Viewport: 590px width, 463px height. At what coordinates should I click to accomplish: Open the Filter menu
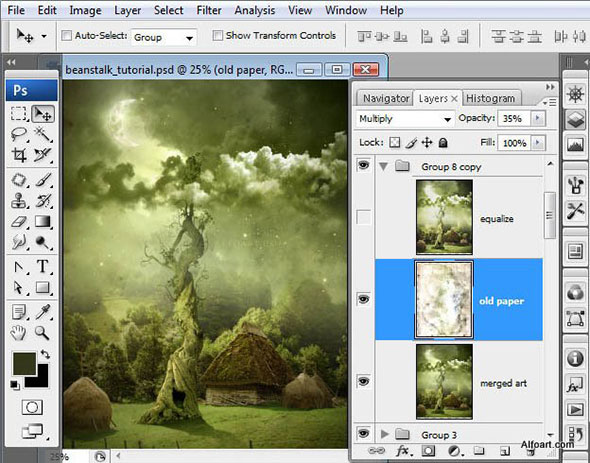click(209, 10)
